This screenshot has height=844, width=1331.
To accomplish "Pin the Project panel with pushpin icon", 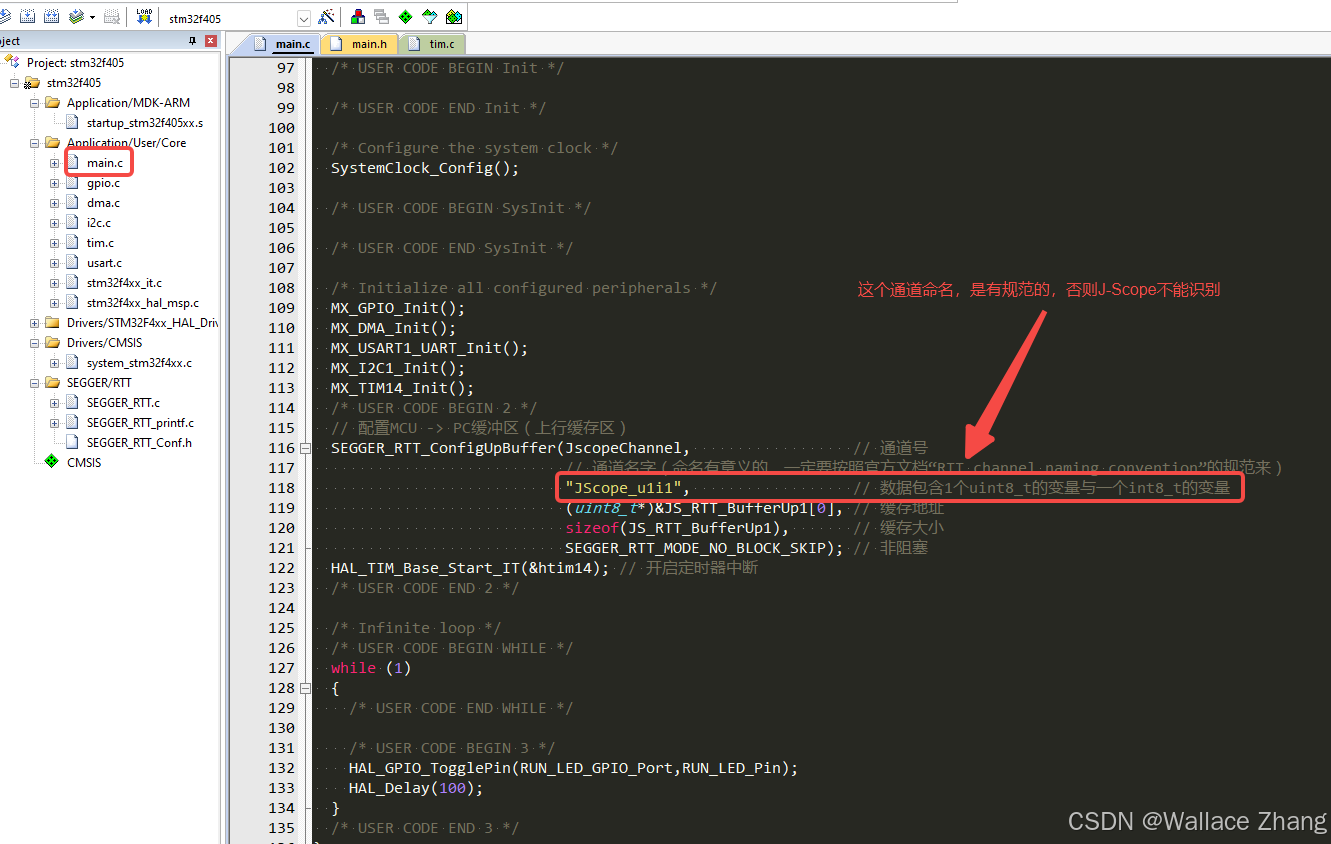I will [x=193, y=41].
